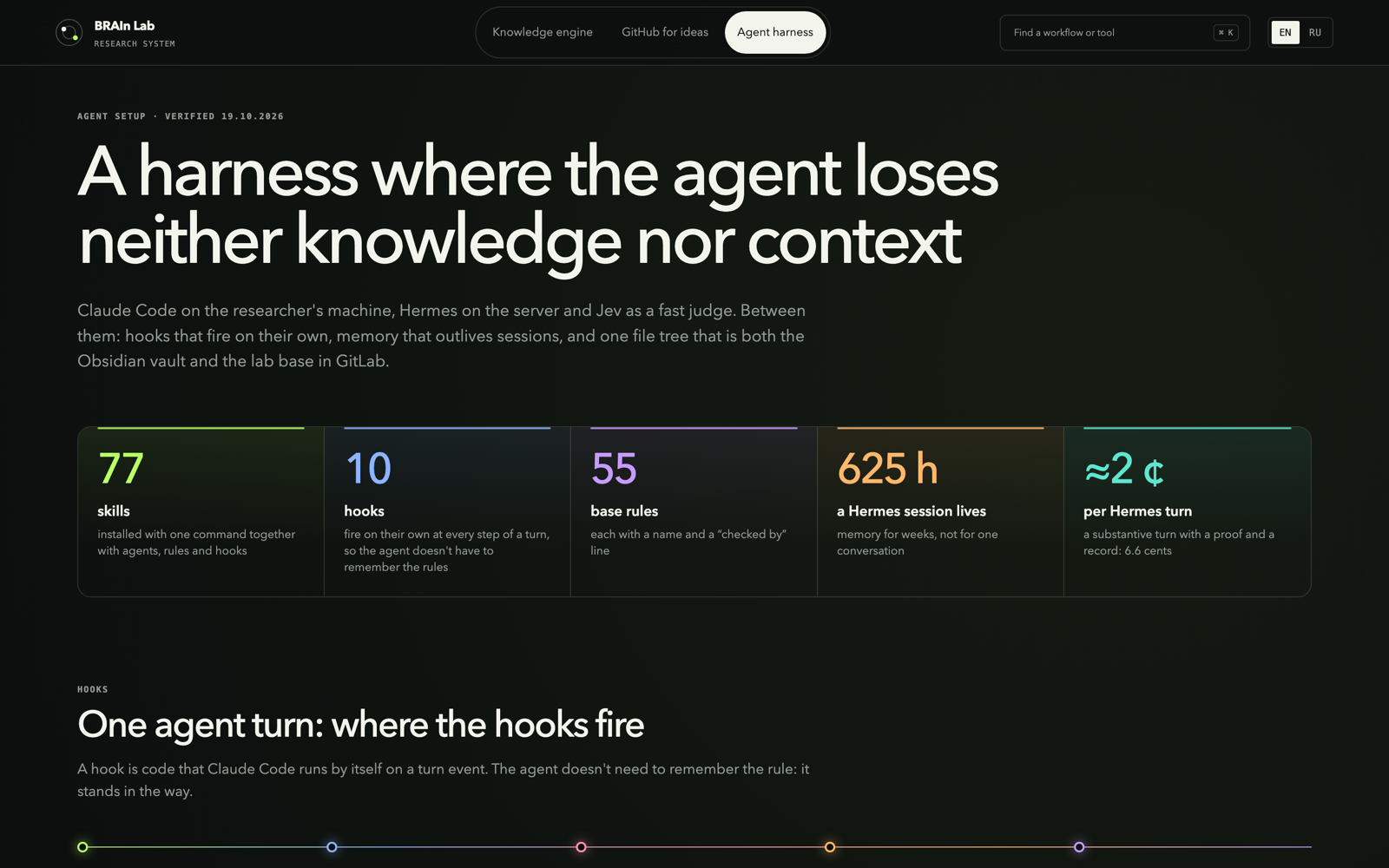Click the "fire on their own at every step" description
Screen dimensions: 1389x868
(x=447, y=550)
